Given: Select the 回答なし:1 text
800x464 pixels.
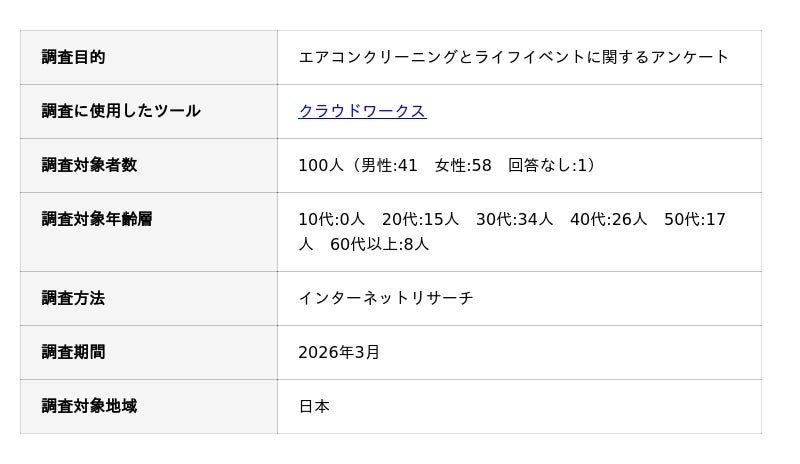Looking at the screenshot, I should [548, 165].
